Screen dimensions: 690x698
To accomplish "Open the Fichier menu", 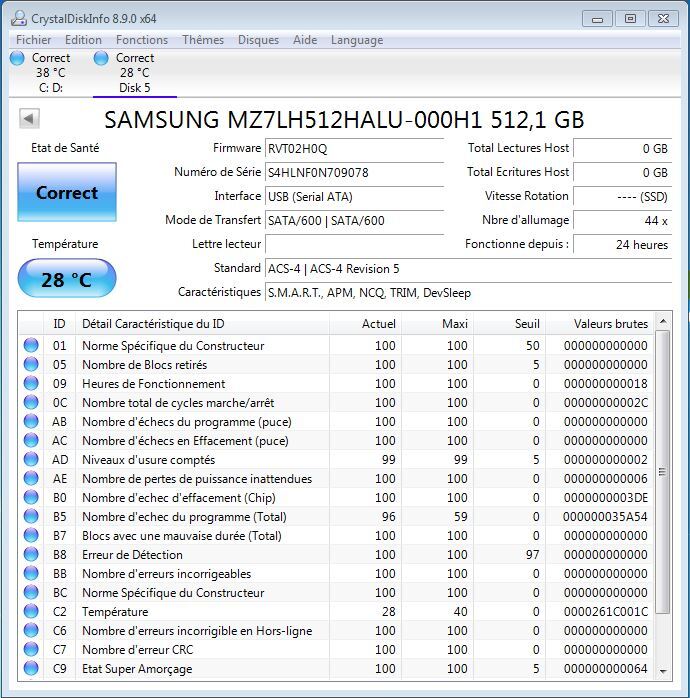I will pos(34,40).
